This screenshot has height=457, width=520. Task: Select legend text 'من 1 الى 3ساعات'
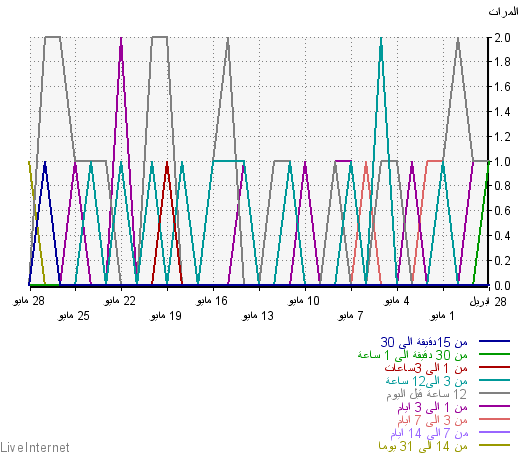click(426, 368)
